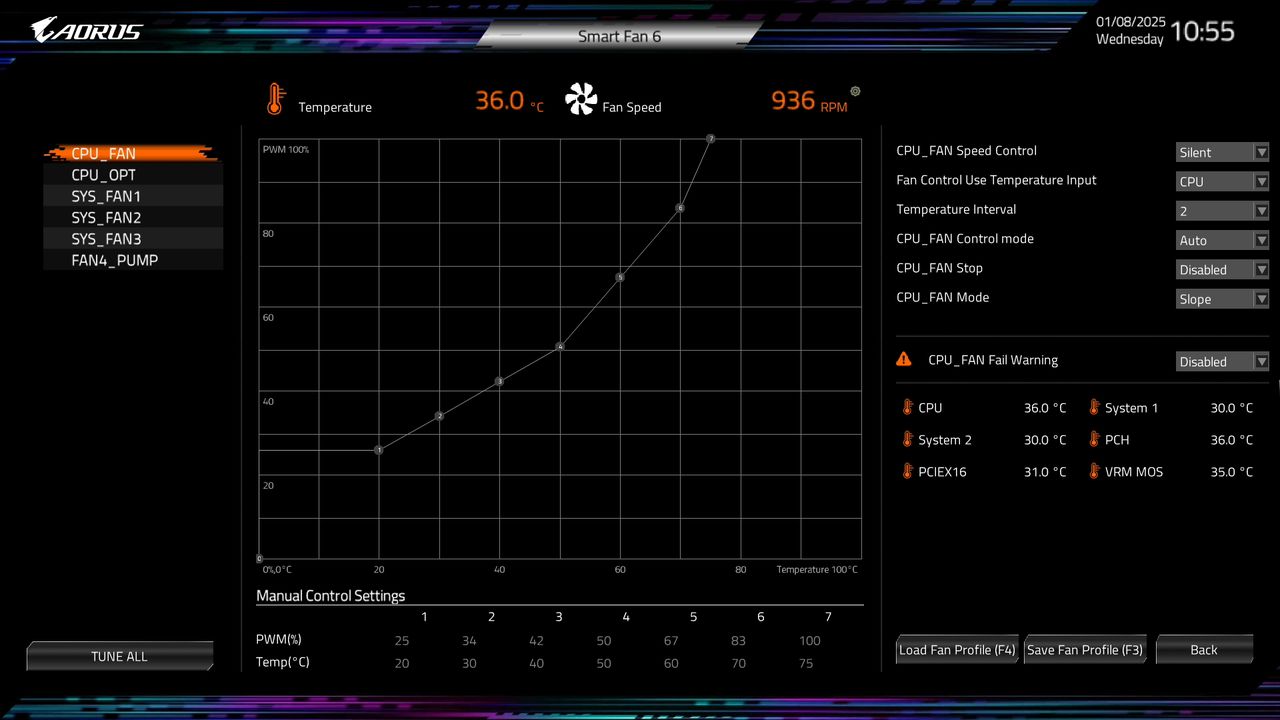1280x720 pixels.
Task: Click the CPU_FAN Fail Warning triangle icon
Action: [x=904, y=359]
